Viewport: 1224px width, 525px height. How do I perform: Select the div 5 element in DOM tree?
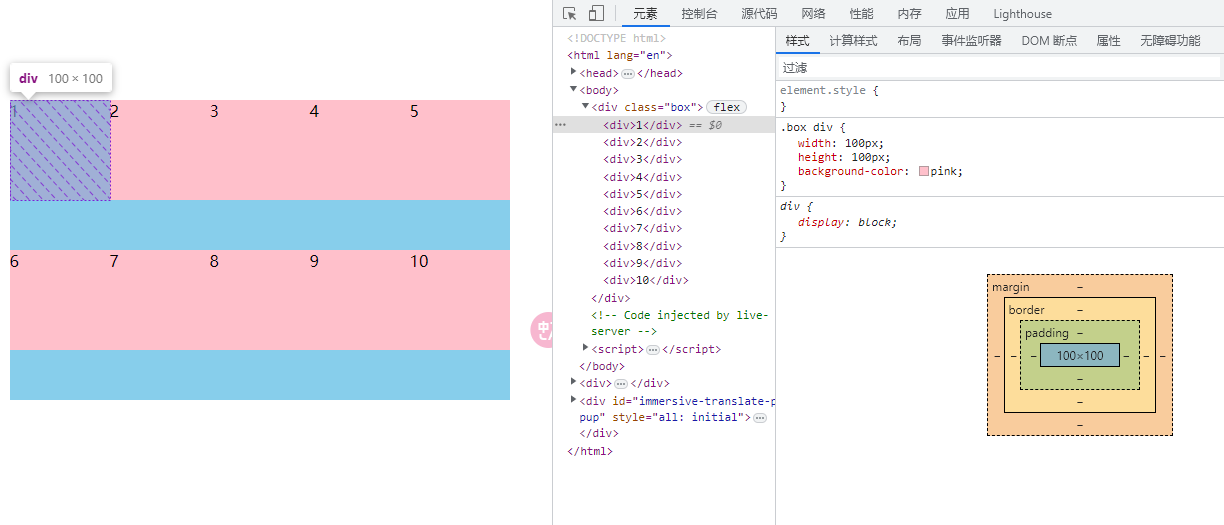[x=642, y=194]
